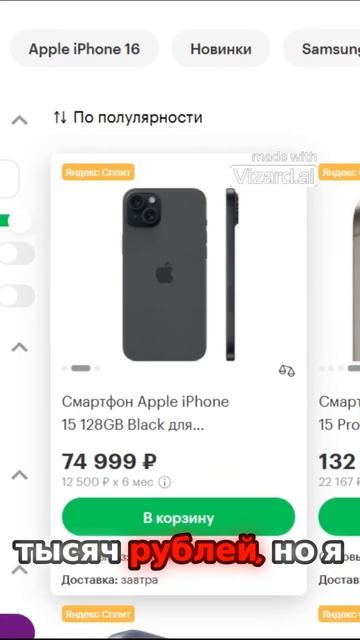Add iPhone 15 128GB Black to cart (В корзину)
360x640 pixels.
click(x=178, y=518)
